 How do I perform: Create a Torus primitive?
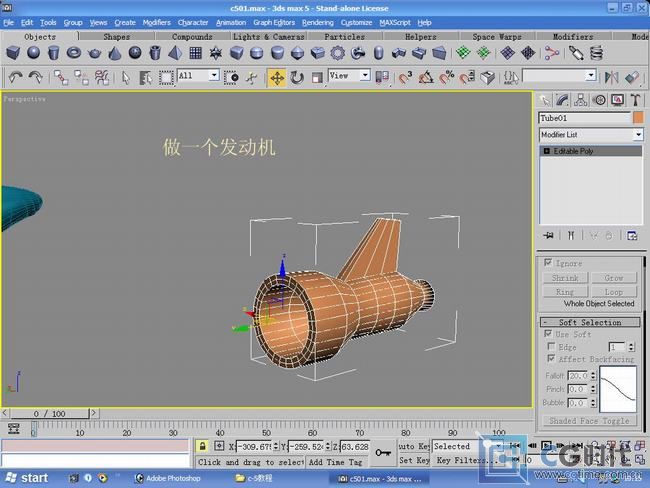[x=74, y=53]
